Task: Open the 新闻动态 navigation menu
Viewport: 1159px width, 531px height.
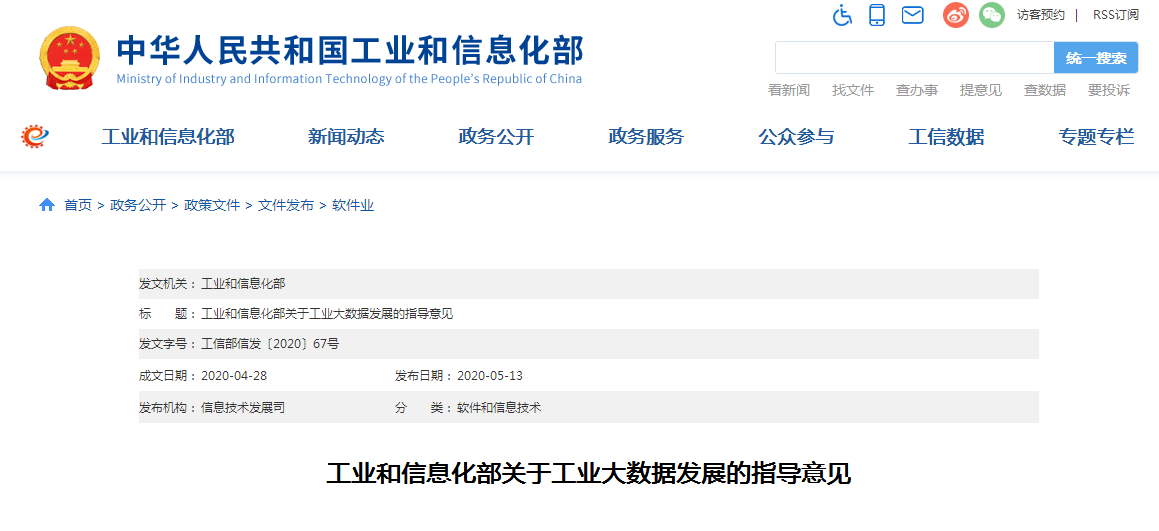Action: 346,137
